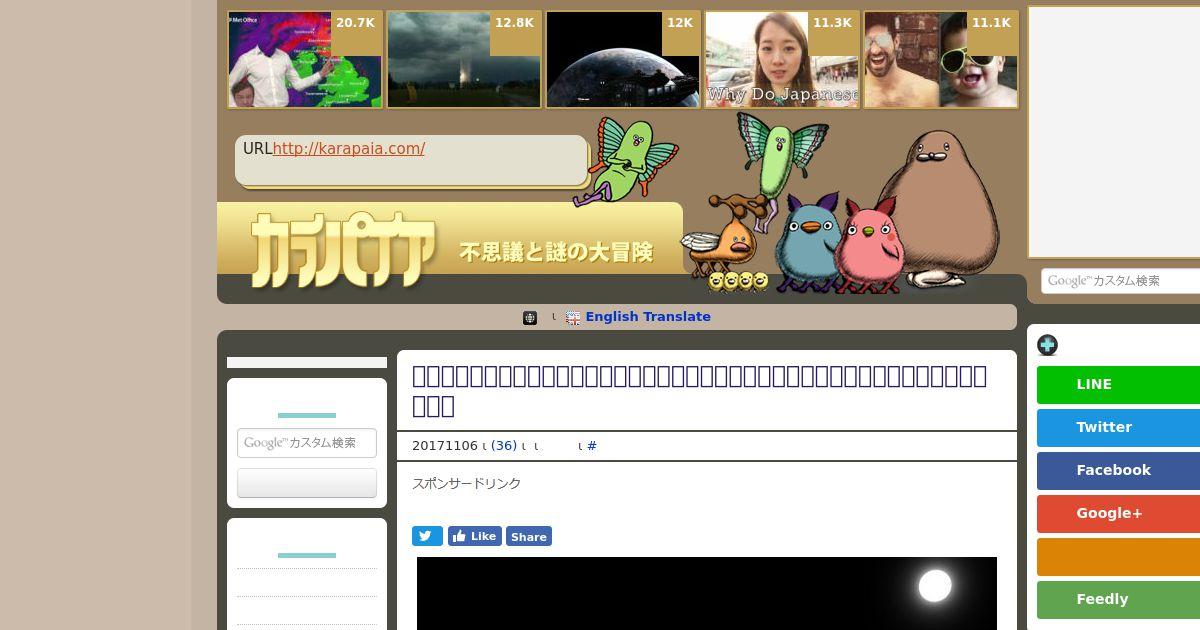Click the black globe icon beside translate
Viewport: 1200px width, 630px height.
(530, 318)
